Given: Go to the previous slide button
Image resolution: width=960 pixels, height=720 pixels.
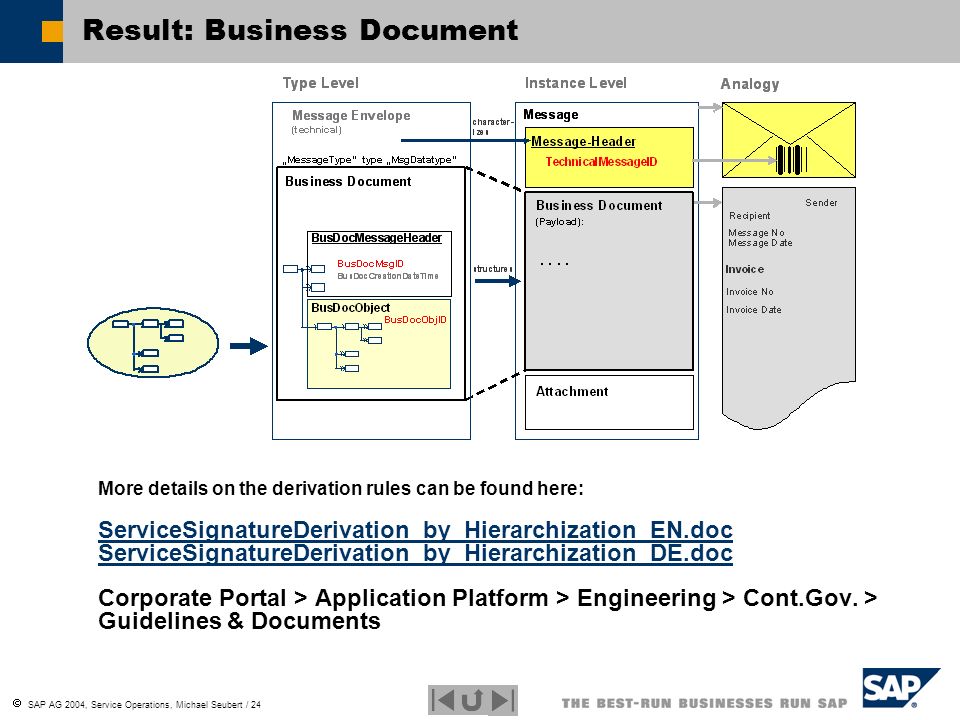Looking at the screenshot, I should (x=443, y=700).
